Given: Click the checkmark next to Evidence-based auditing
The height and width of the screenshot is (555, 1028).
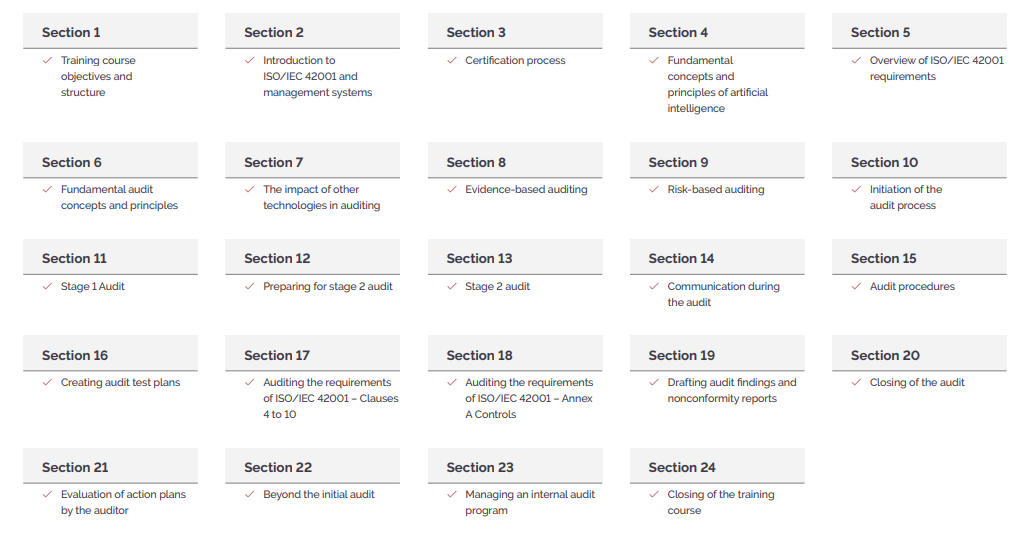Looking at the screenshot, I should [x=452, y=189].
